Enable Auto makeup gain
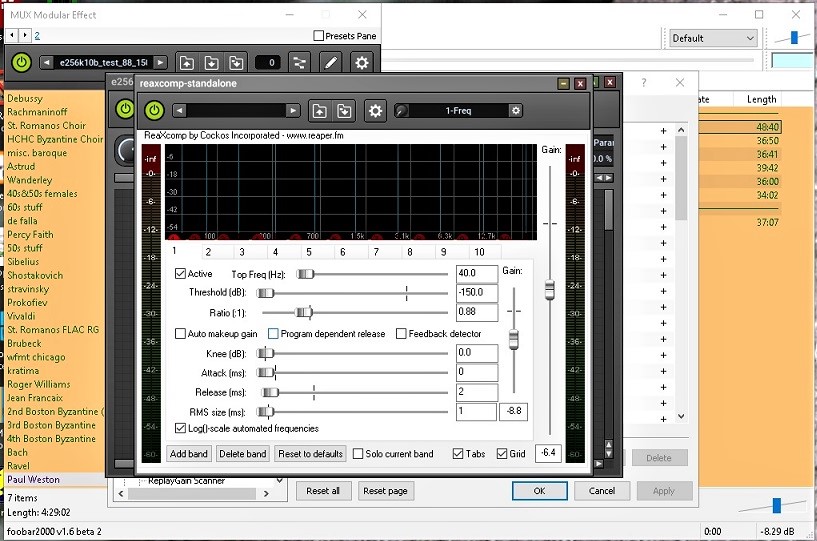817x541 pixels. click(180, 334)
